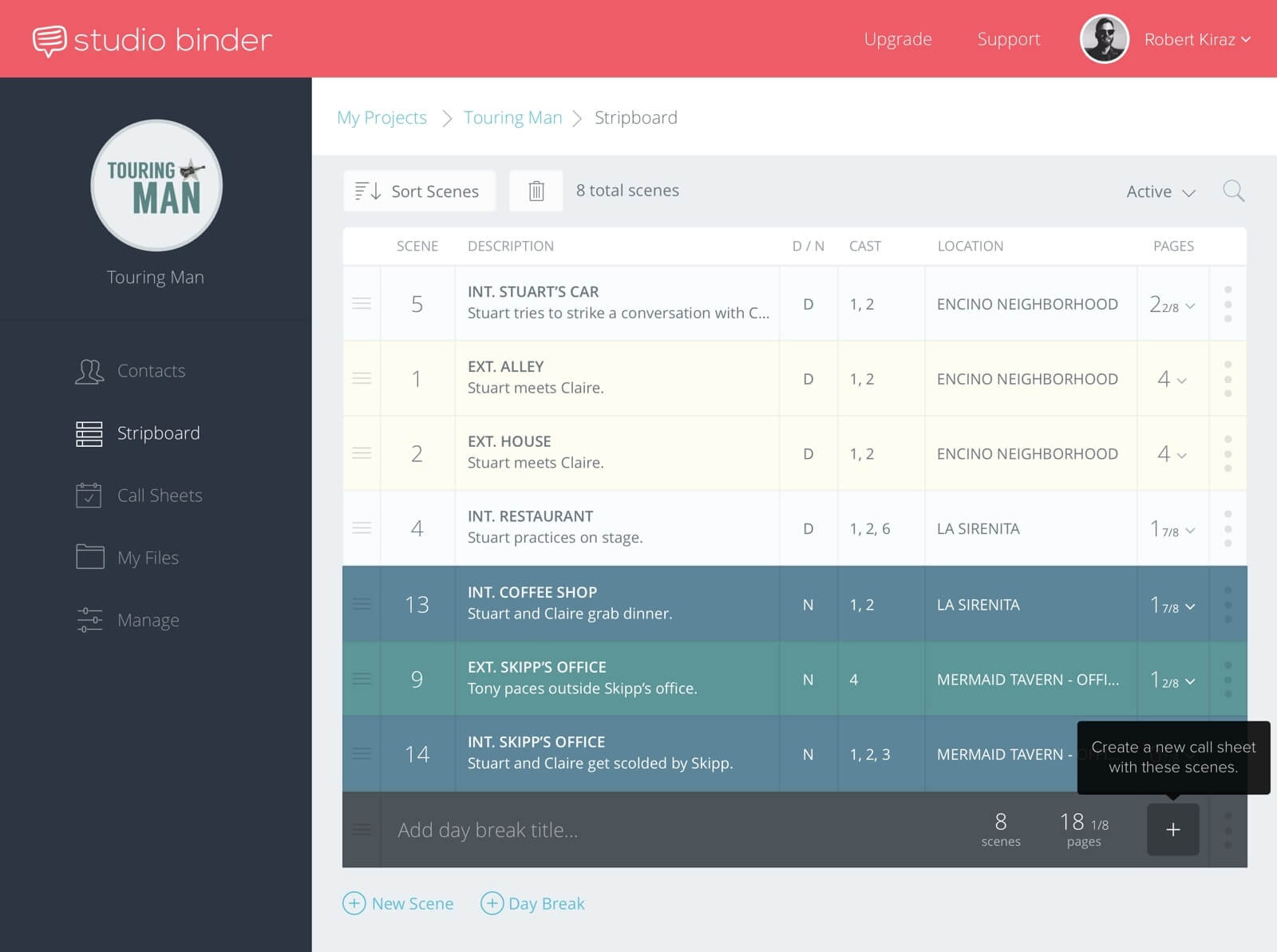Grab the drag handle for scene 4
1277x952 pixels.
coord(362,527)
